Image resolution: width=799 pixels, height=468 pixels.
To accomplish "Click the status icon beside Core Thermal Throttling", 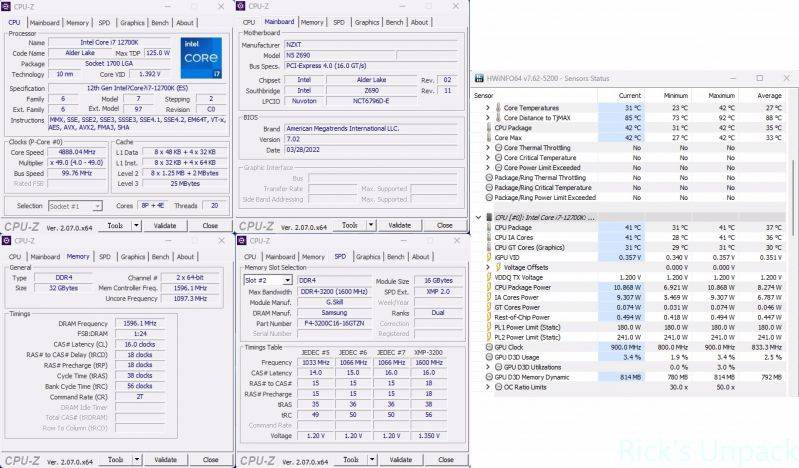I will (x=498, y=148).
